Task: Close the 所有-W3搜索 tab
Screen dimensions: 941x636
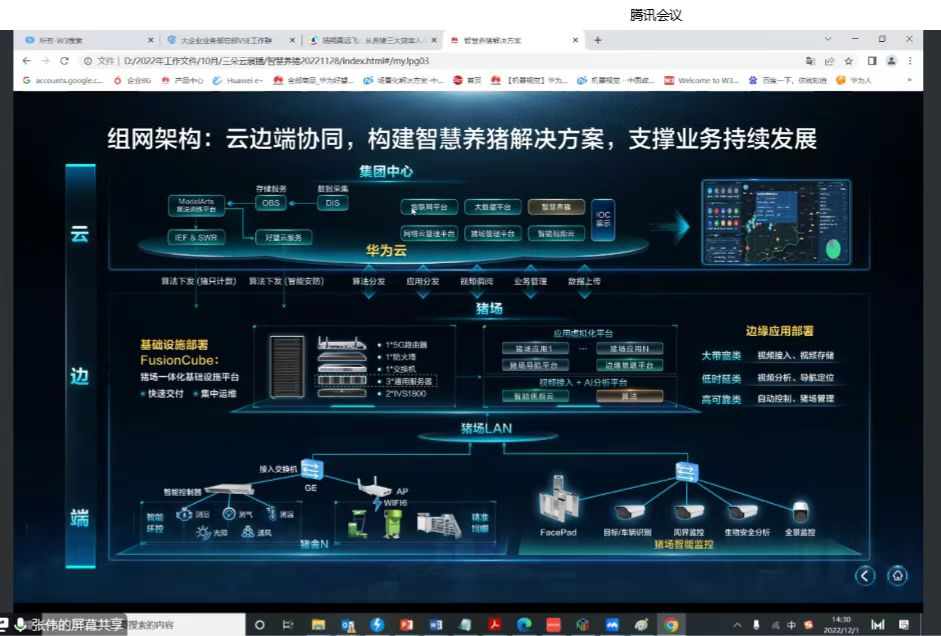Action: [151, 40]
